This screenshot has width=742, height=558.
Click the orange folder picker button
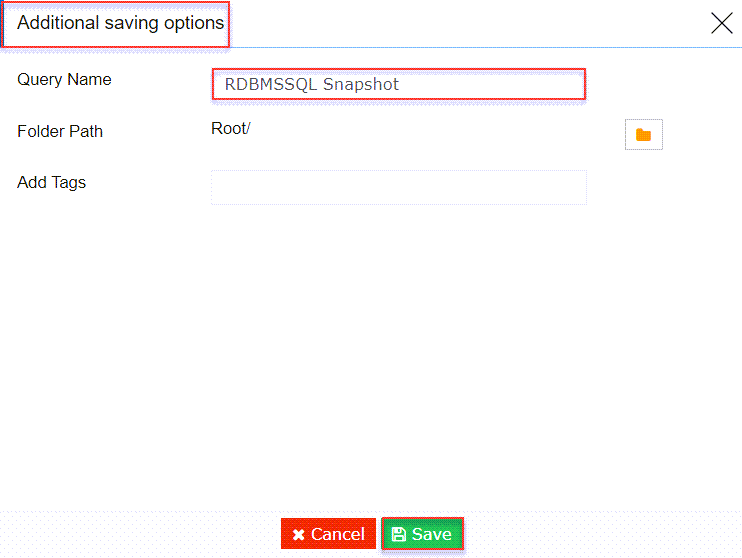644,135
